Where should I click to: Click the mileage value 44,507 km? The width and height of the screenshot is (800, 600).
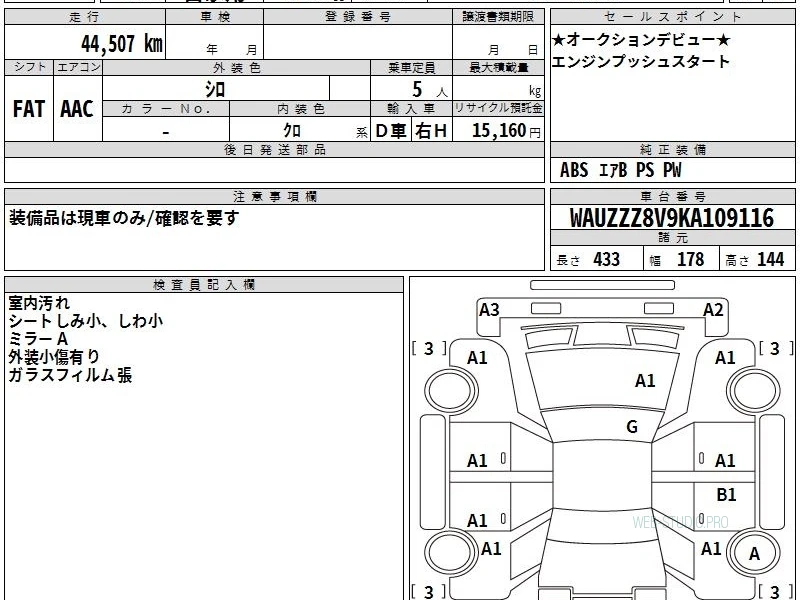point(122,43)
